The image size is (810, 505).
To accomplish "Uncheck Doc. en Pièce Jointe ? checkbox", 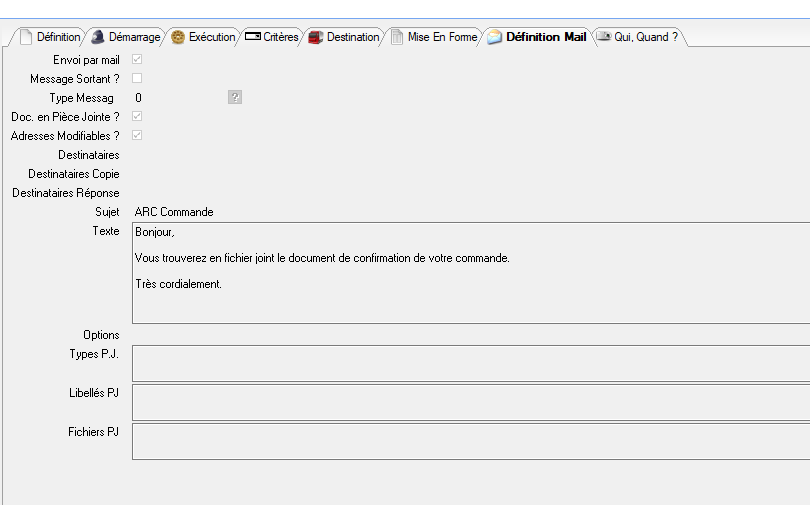I will pyautogui.click(x=137, y=116).
